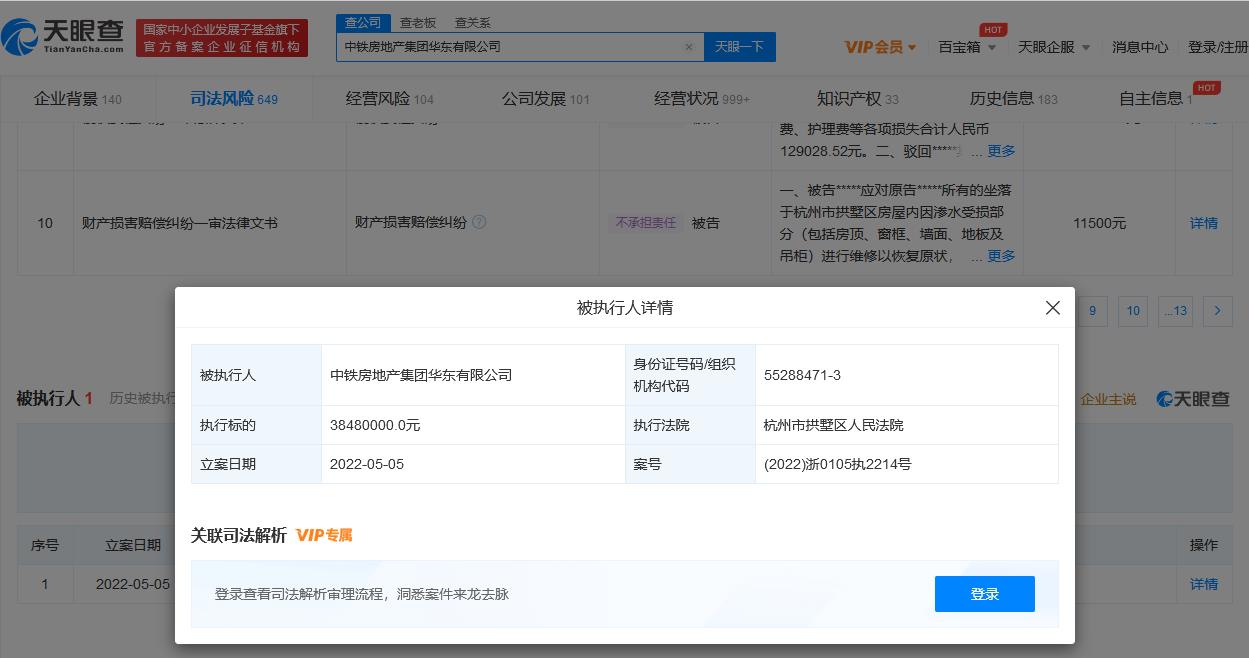The width and height of the screenshot is (1249, 658).
Task: Click the 国家中小企业发展子基金旗下 banner
Action: (222, 38)
